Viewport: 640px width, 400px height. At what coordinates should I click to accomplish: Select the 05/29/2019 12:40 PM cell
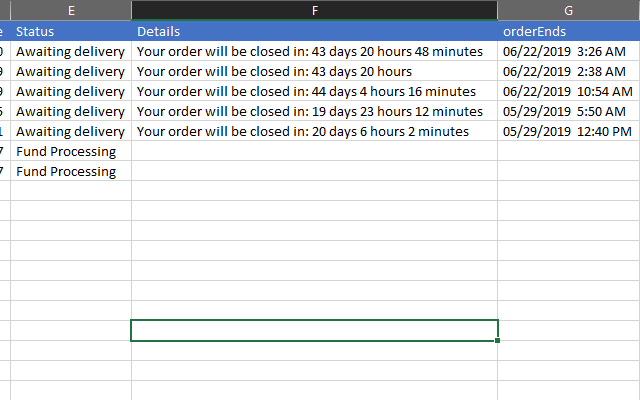pyautogui.click(x=568, y=131)
